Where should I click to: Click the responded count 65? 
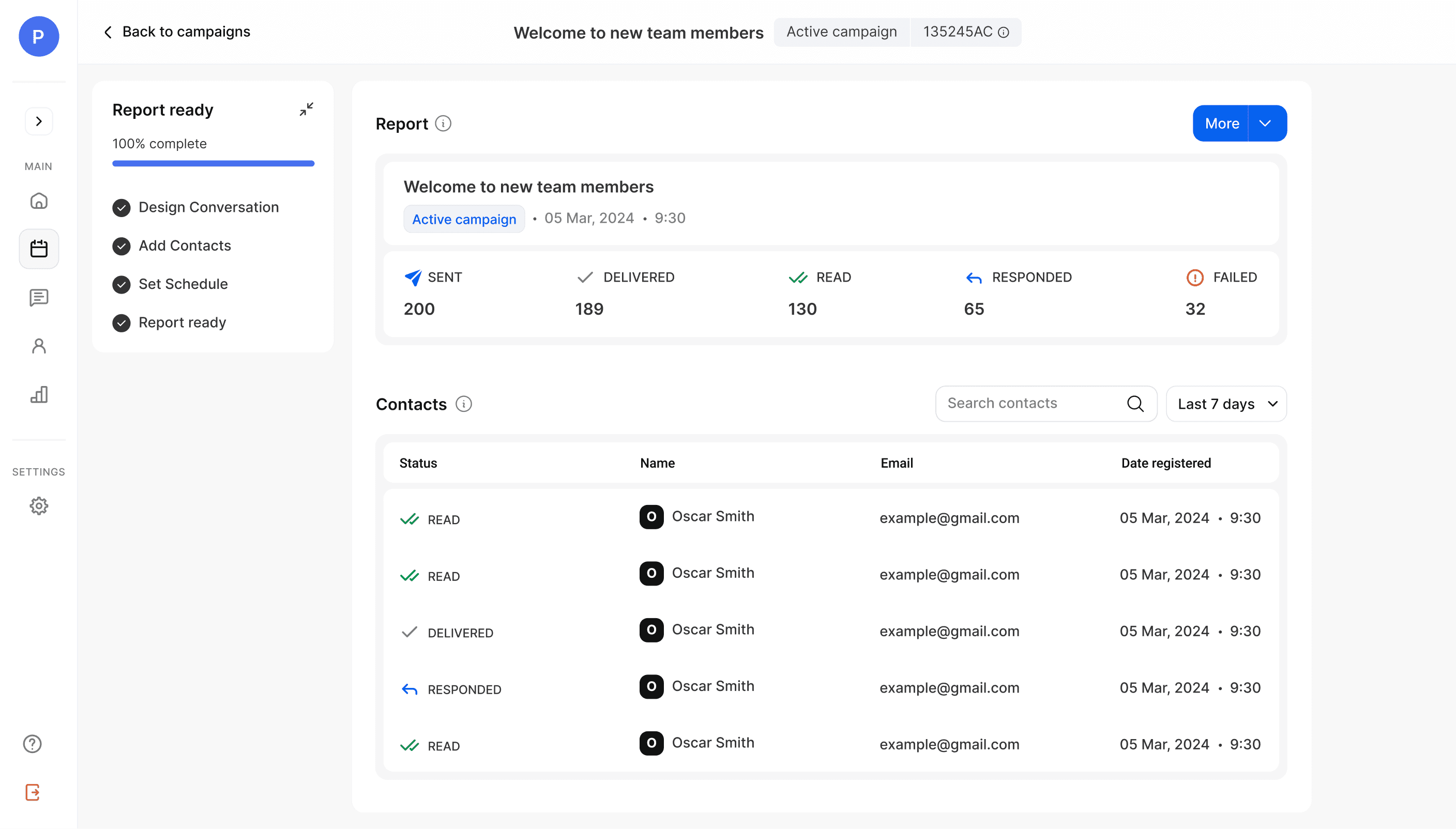[x=974, y=309]
